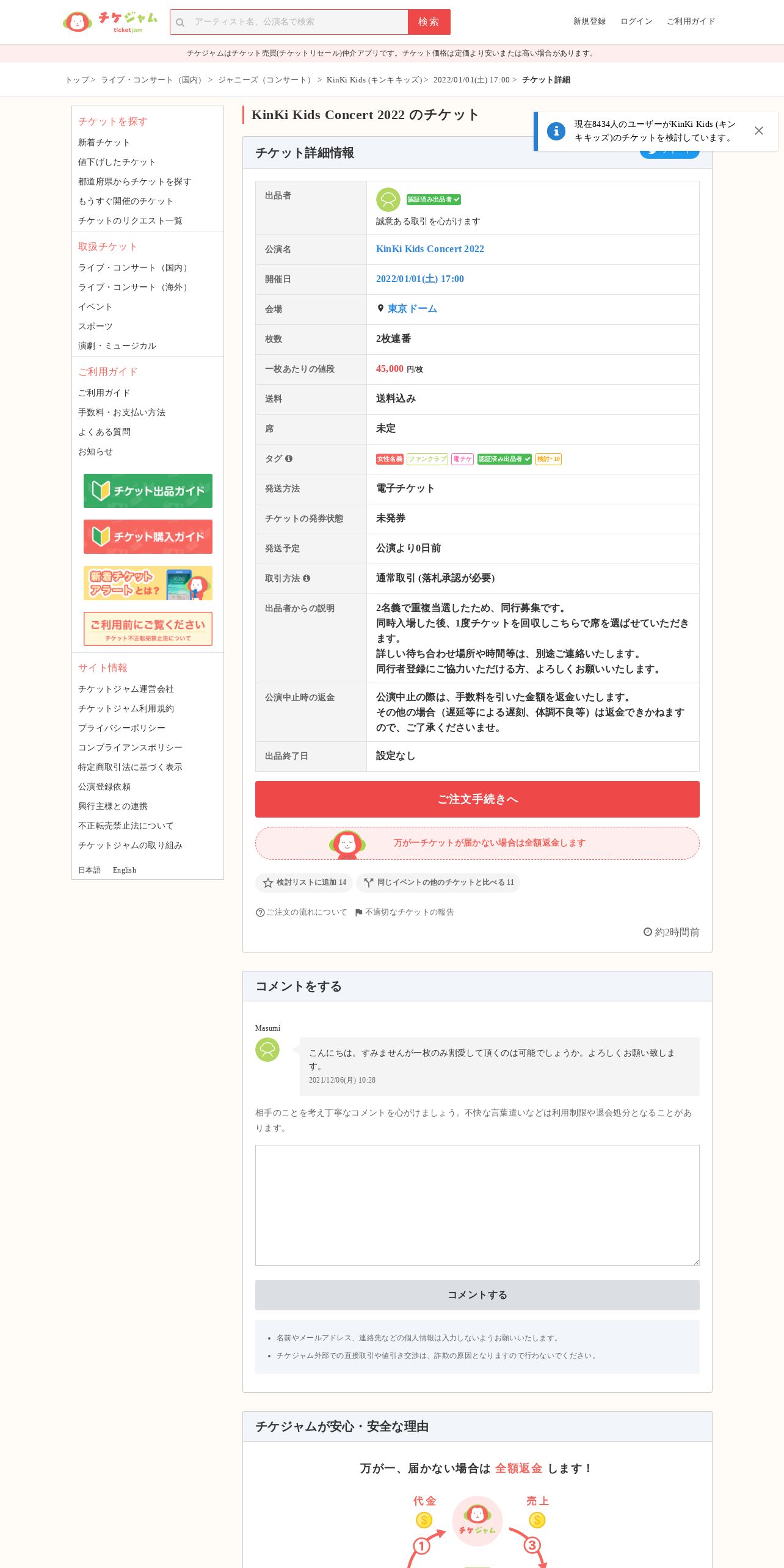Viewport: 784px width, 1568px height.
Task: Click the 検討+10 tag
Action: point(548,459)
